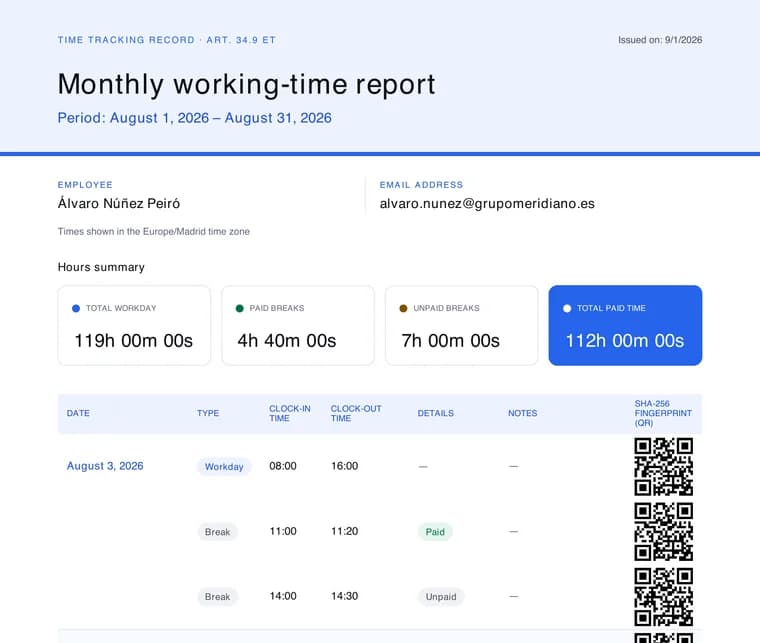760x643 pixels.
Task: Click the white dot beside Total Paid Time
Action: [x=567, y=308]
